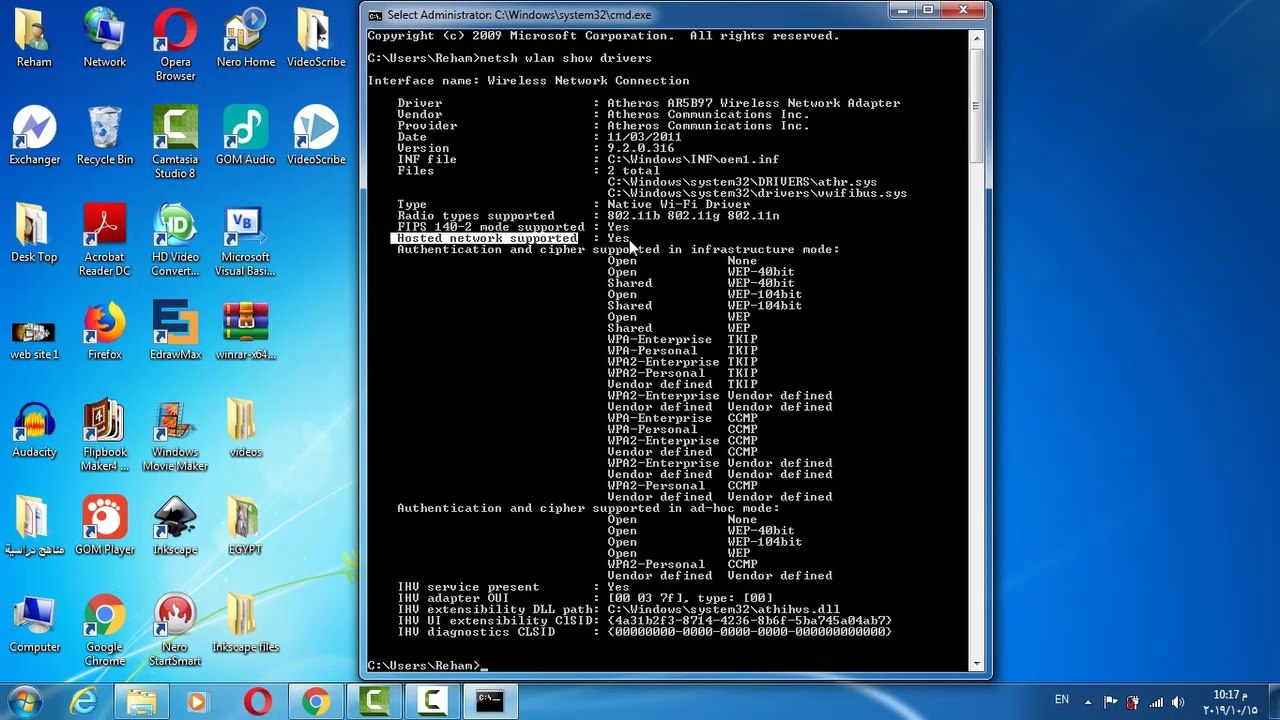The image size is (1280, 720).
Task: Launch Internet Explorer from the taskbar
Action: 83,701
